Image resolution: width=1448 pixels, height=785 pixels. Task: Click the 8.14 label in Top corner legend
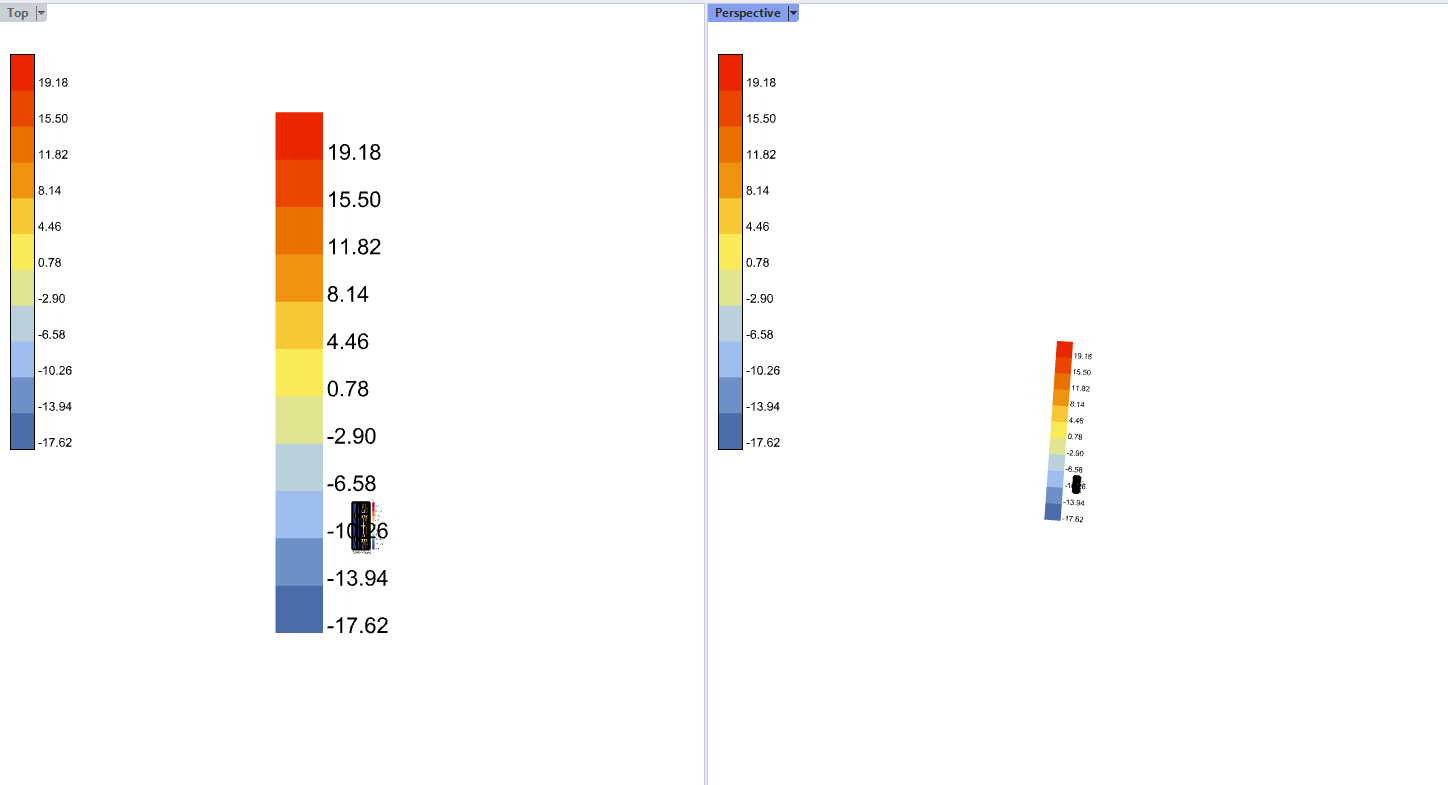coord(52,190)
